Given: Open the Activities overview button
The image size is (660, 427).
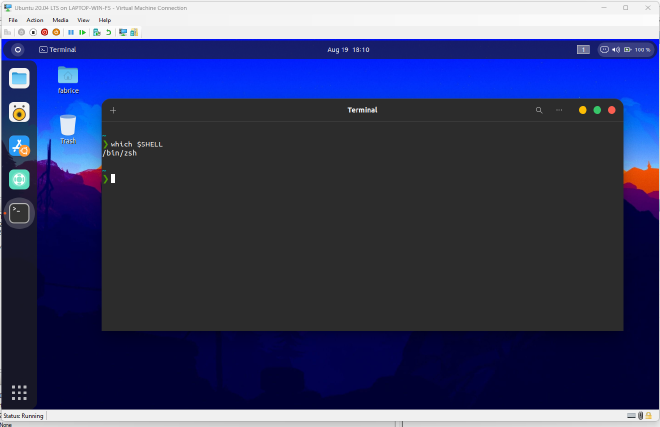Looking at the screenshot, I should pos(17,49).
